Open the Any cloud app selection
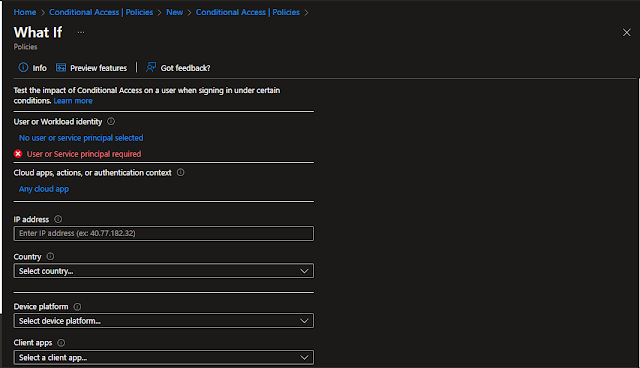 click(x=44, y=189)
